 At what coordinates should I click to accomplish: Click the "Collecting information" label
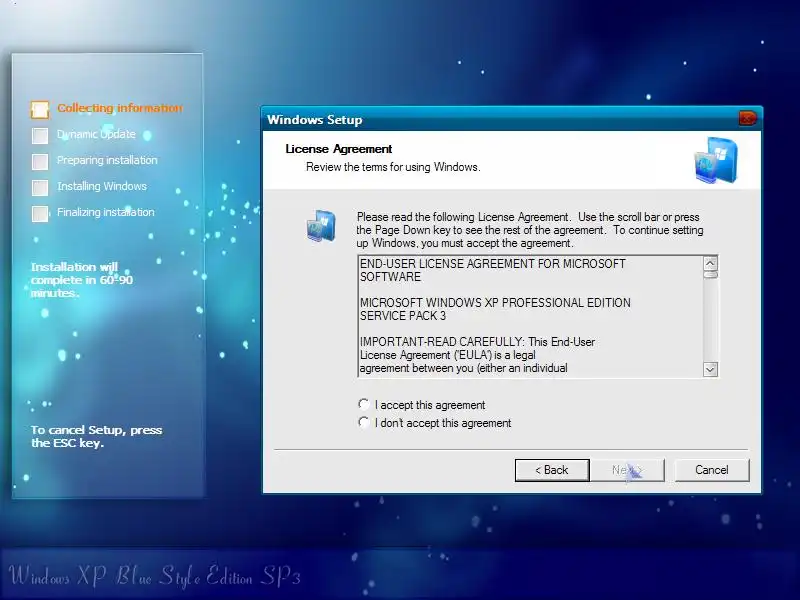[x=120, y=108]
